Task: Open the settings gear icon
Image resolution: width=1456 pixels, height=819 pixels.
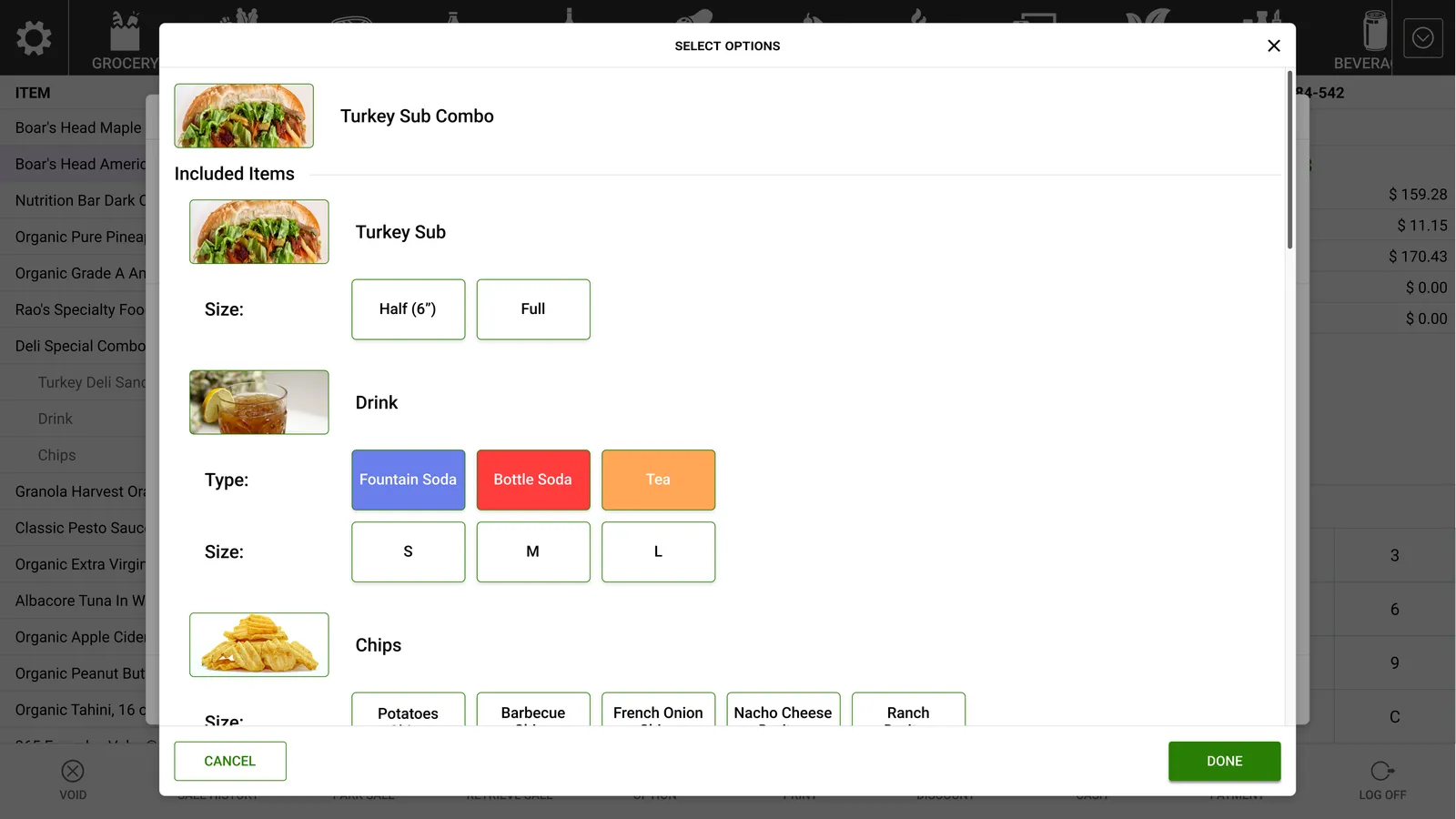Action: point(34,38)
